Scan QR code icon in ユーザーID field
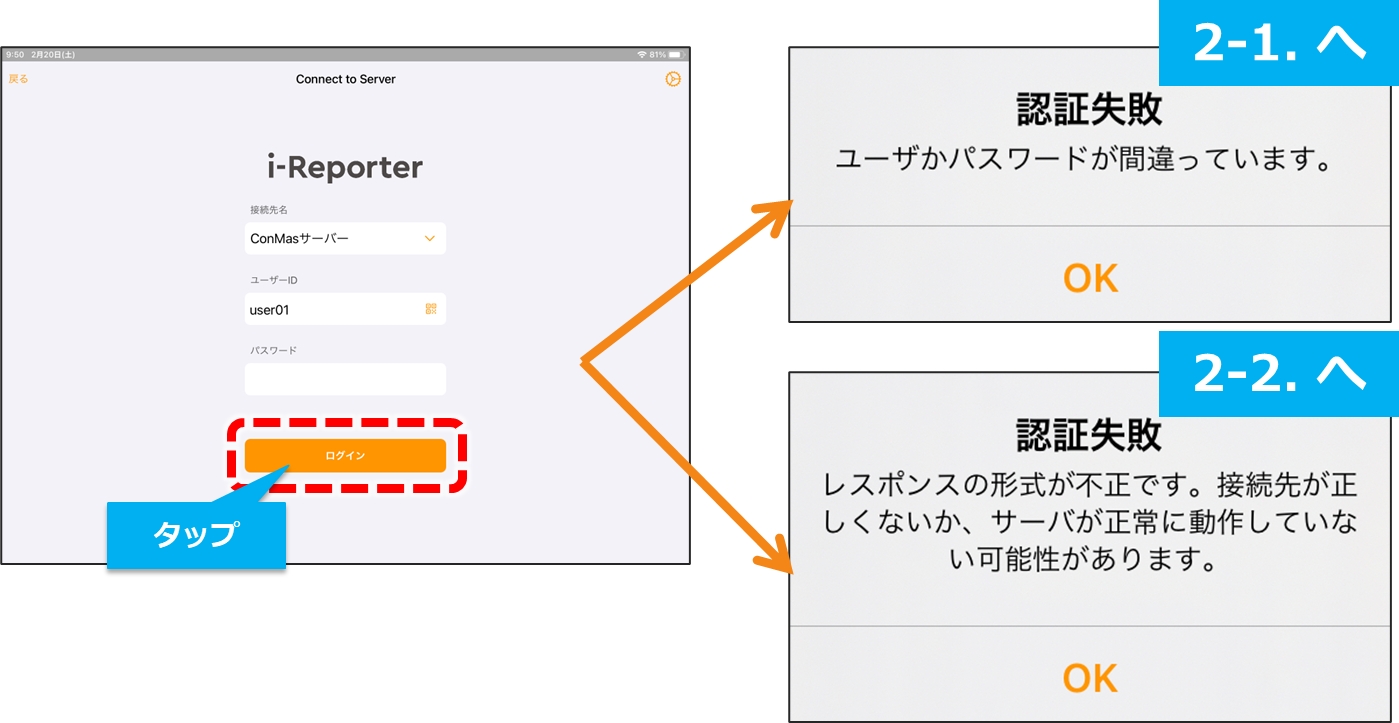1399x723 pixels. 431,309
